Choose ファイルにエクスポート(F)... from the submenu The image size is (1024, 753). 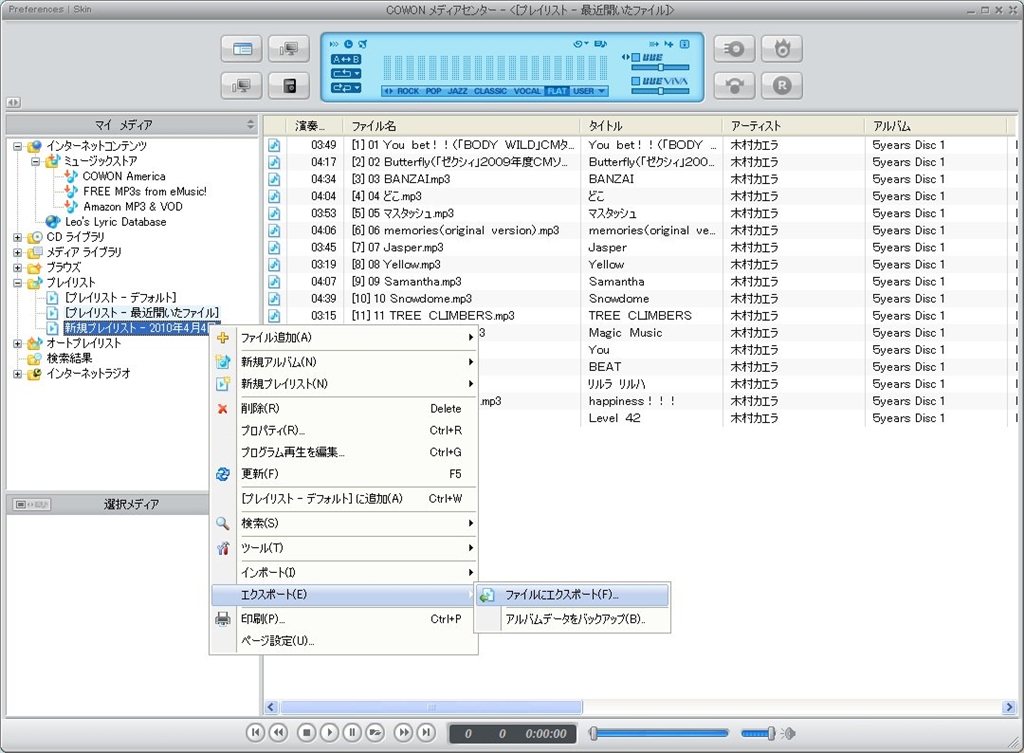(x=561, y=595)
